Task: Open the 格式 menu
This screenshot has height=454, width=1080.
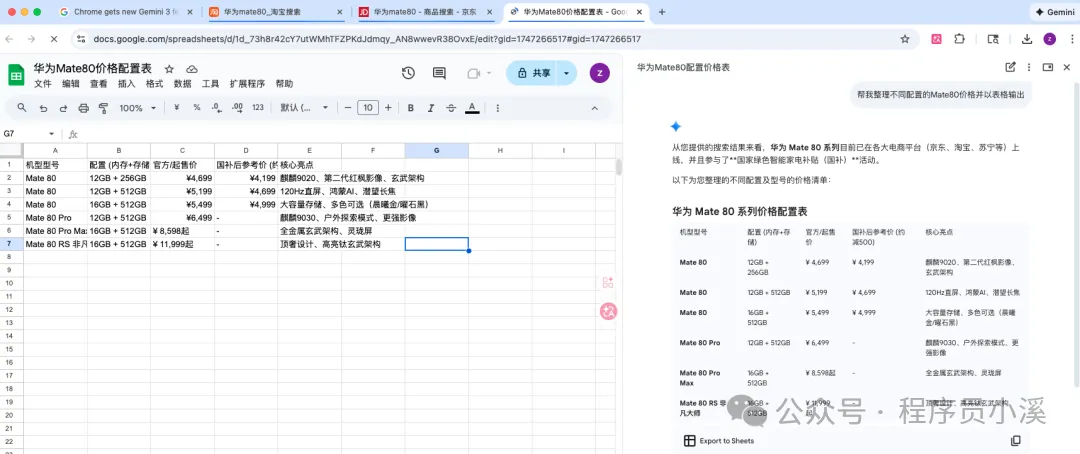Action: pyautogui.click(x=154, y=84)
